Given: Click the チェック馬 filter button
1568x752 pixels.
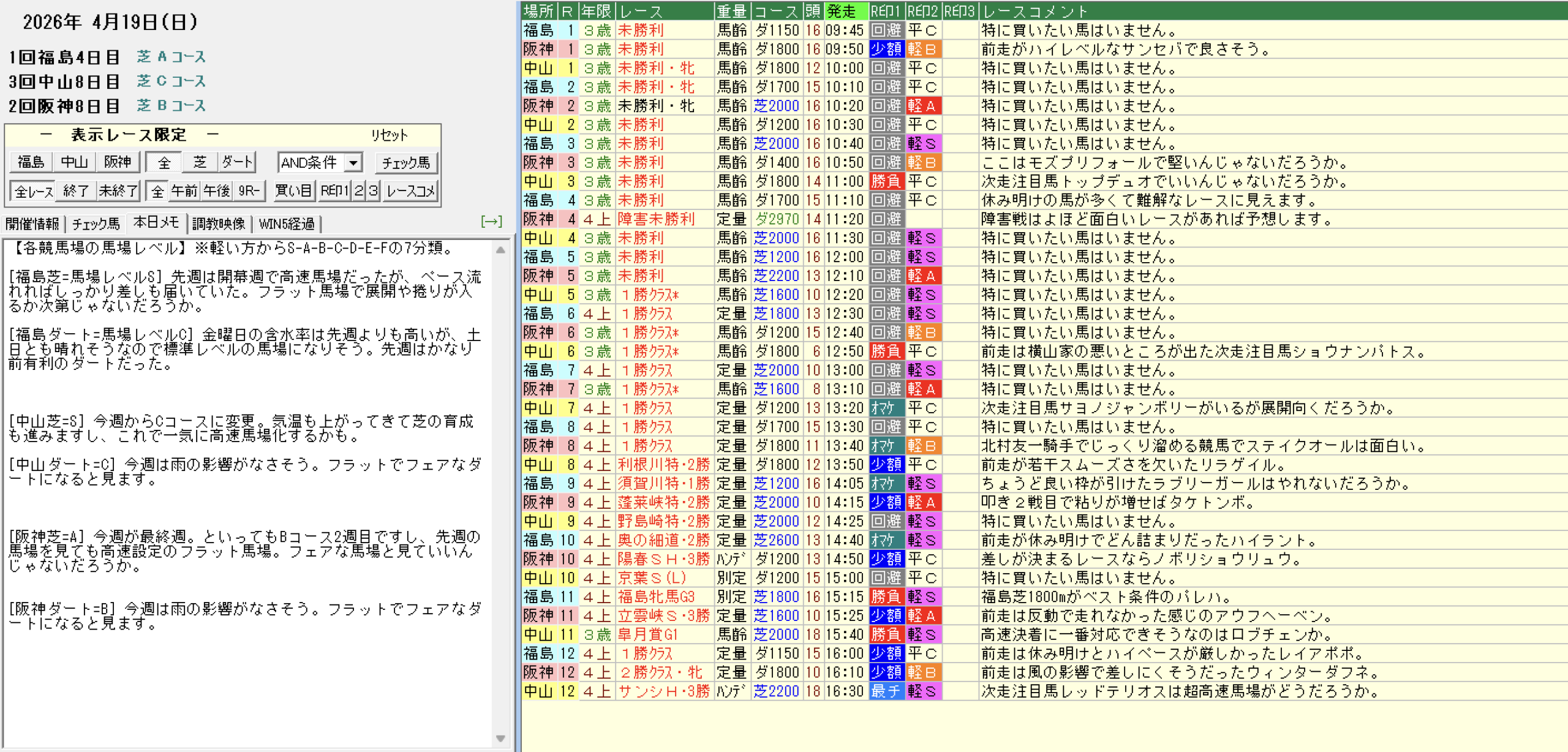Looking at the screenshot, I should pos(405,163).
